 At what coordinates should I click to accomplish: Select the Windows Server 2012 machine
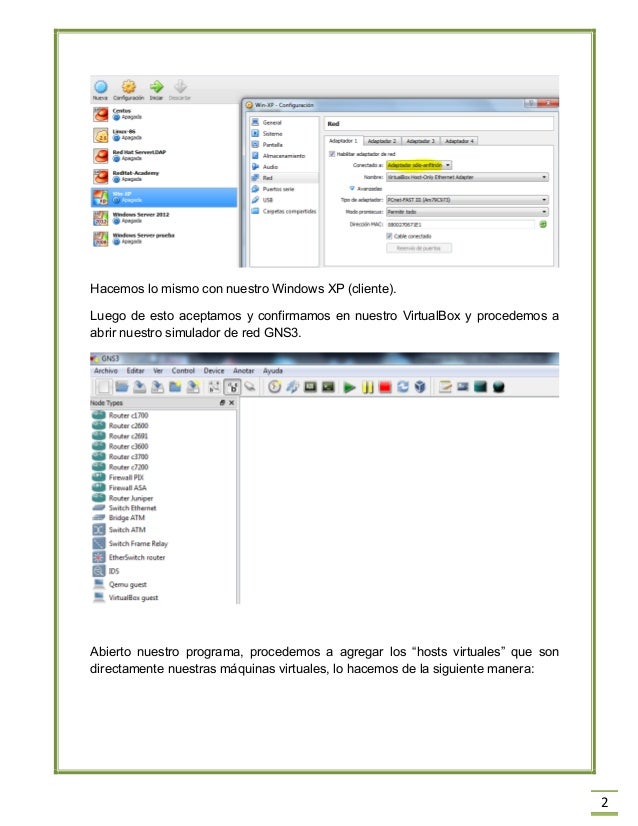point(164,218)
